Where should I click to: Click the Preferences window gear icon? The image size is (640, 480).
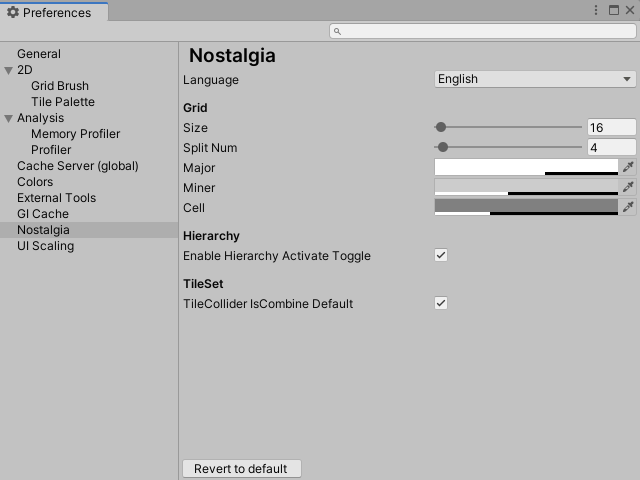[13, 13]
